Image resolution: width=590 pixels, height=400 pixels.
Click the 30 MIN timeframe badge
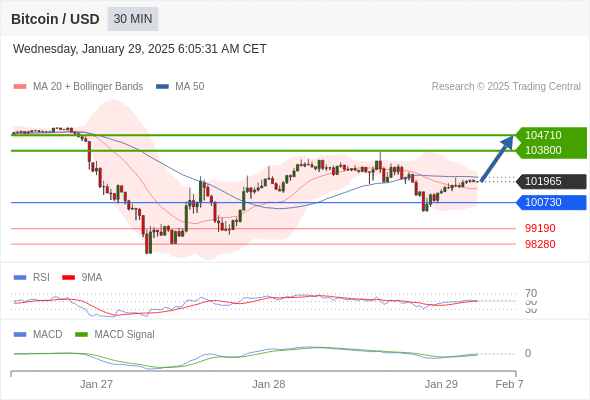(x=133, y=19)
